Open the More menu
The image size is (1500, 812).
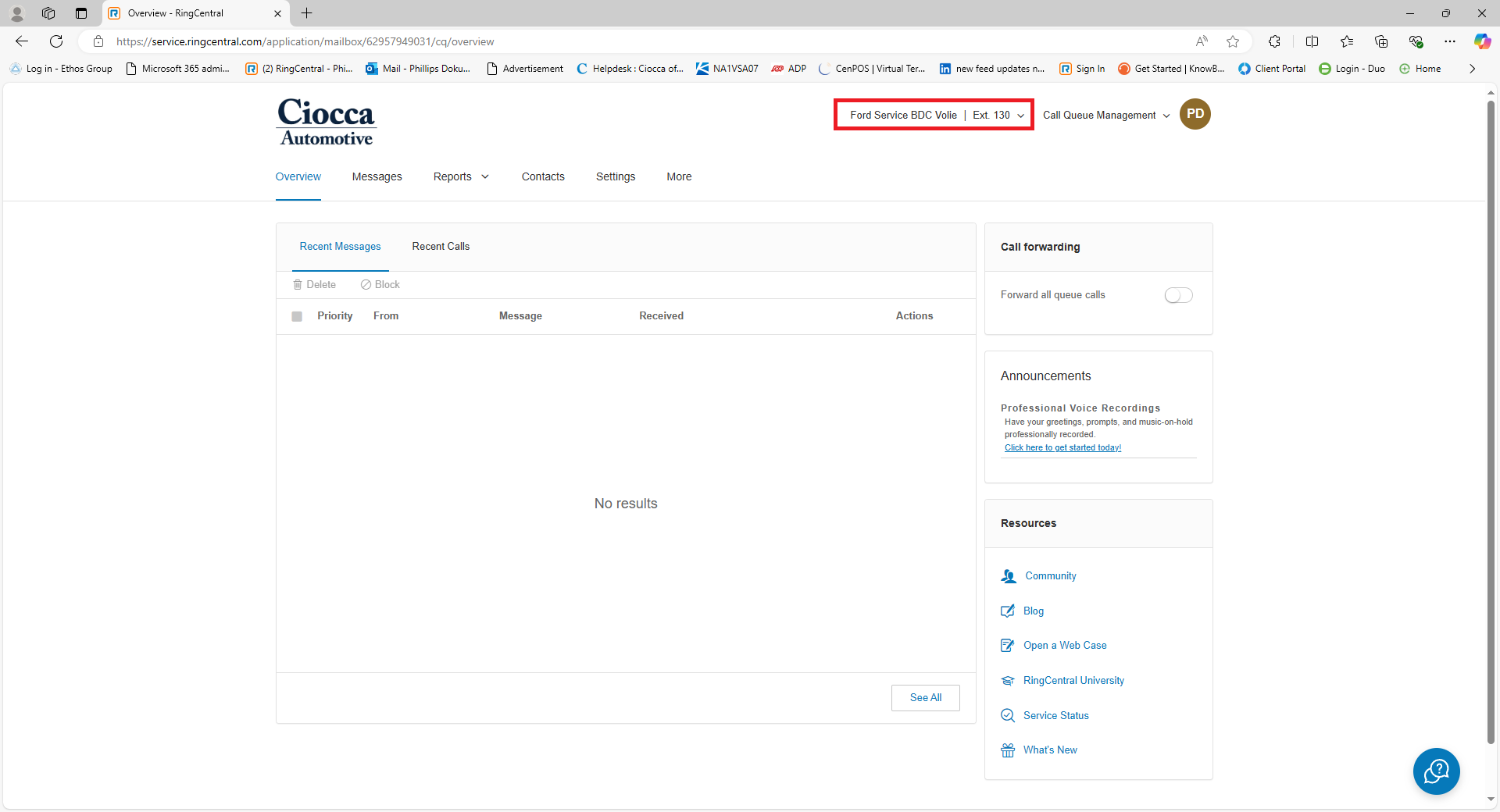pyautogui.click(x=679, y=176)
